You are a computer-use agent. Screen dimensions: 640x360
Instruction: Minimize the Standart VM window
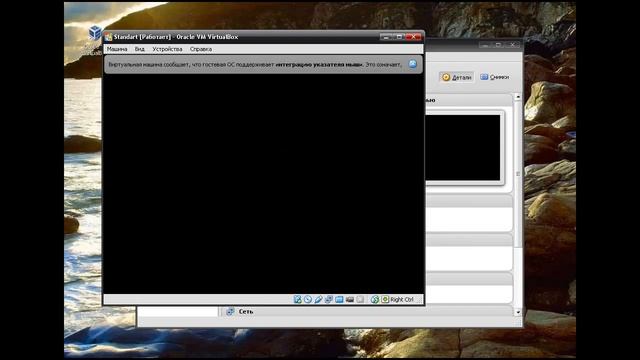386,37
